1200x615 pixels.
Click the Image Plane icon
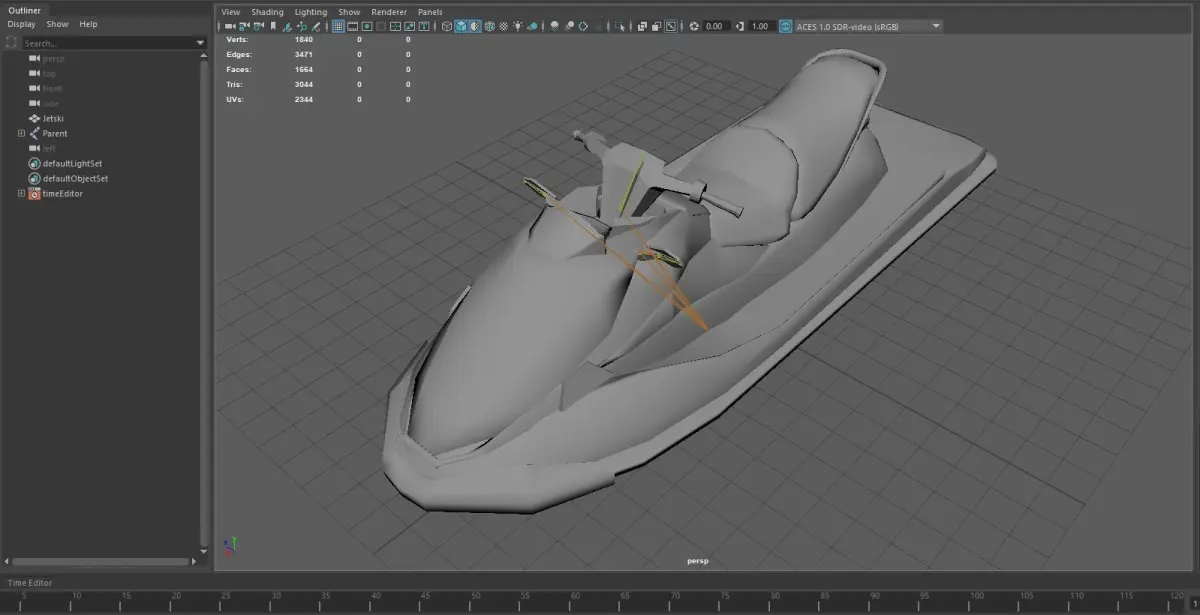pyautogui.click(x=287, y=26)
